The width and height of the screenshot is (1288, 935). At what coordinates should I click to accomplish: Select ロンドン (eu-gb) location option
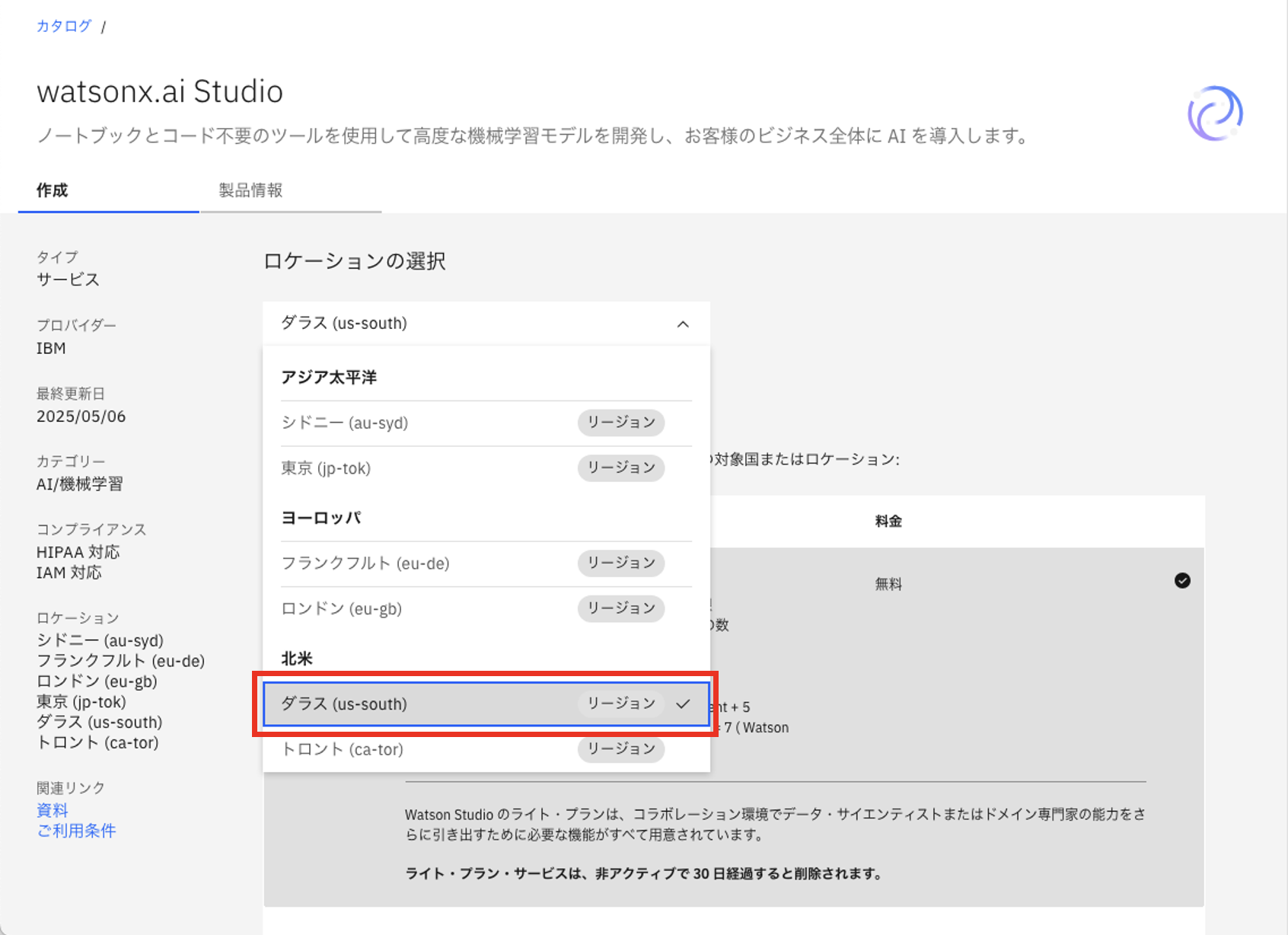(342, 609)
